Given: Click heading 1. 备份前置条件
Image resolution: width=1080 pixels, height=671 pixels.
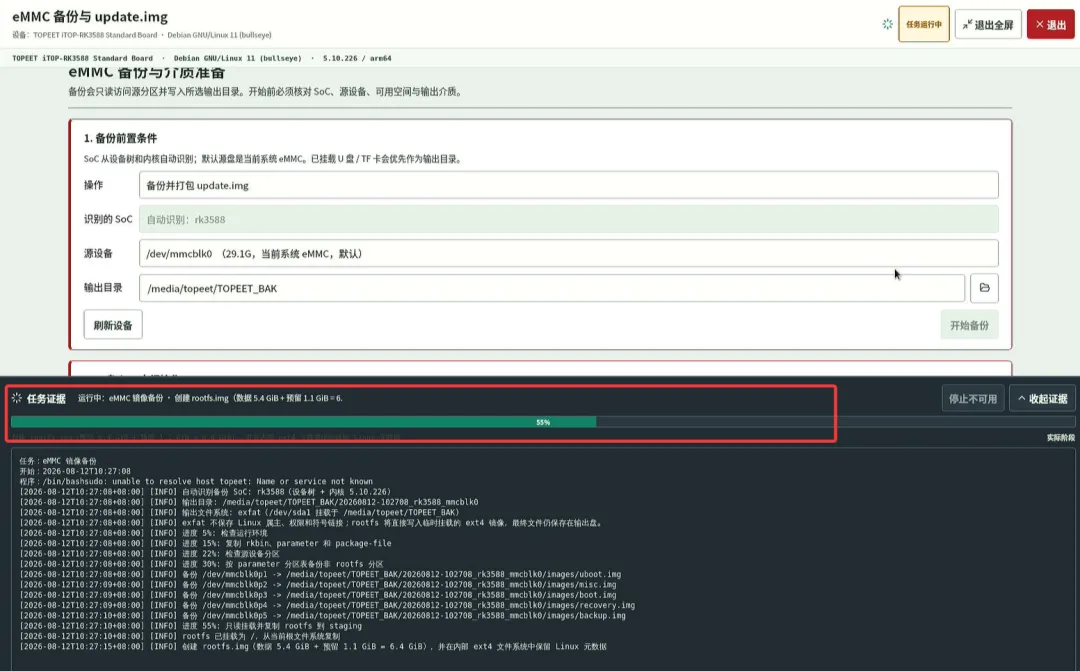Looking at the screenshot, I should [121, 138].
